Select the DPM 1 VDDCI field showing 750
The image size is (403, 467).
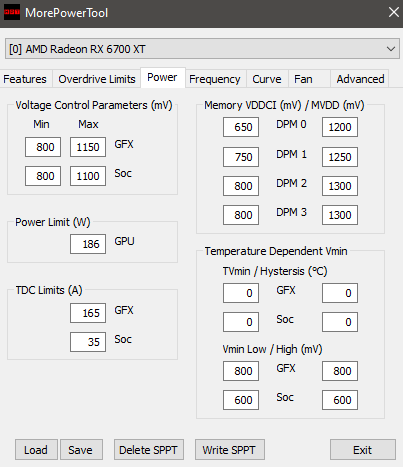pos(241,157)
